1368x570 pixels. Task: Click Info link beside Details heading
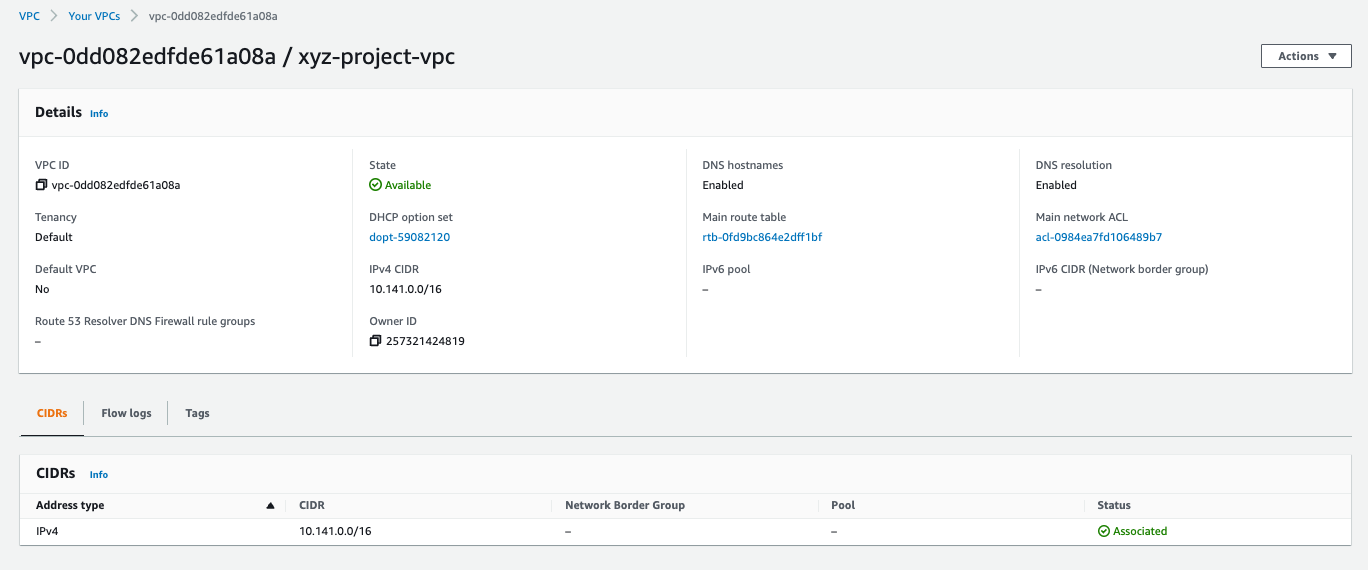coord(99,114)
